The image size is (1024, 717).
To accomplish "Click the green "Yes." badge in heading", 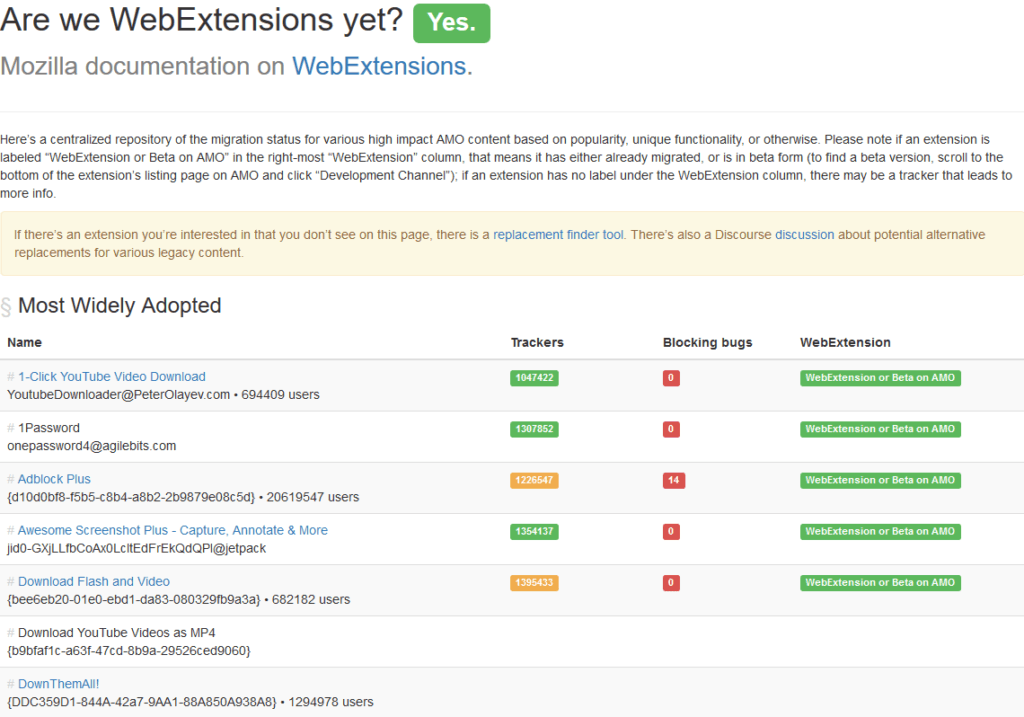I will click(x=451, y=23).
